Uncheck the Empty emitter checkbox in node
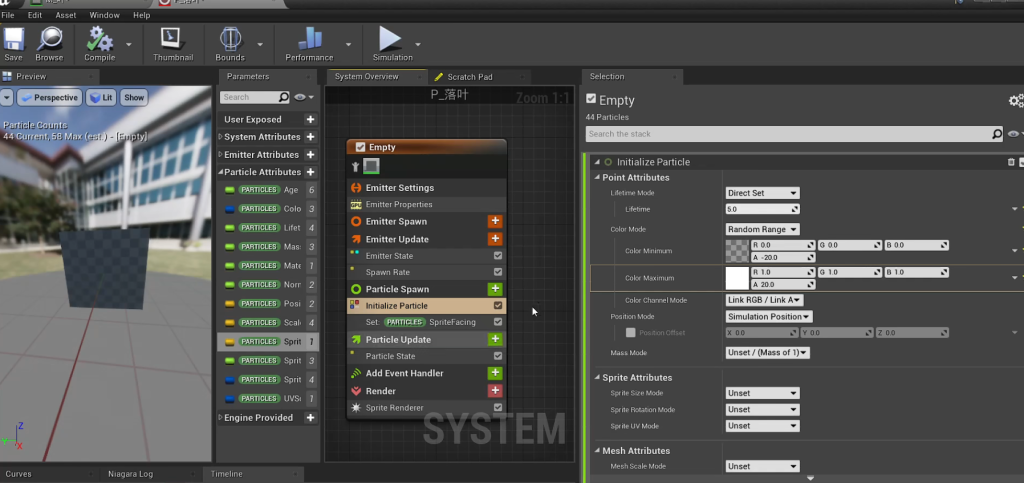Viewport: 1024px width, 483px height. pos(360,147)
